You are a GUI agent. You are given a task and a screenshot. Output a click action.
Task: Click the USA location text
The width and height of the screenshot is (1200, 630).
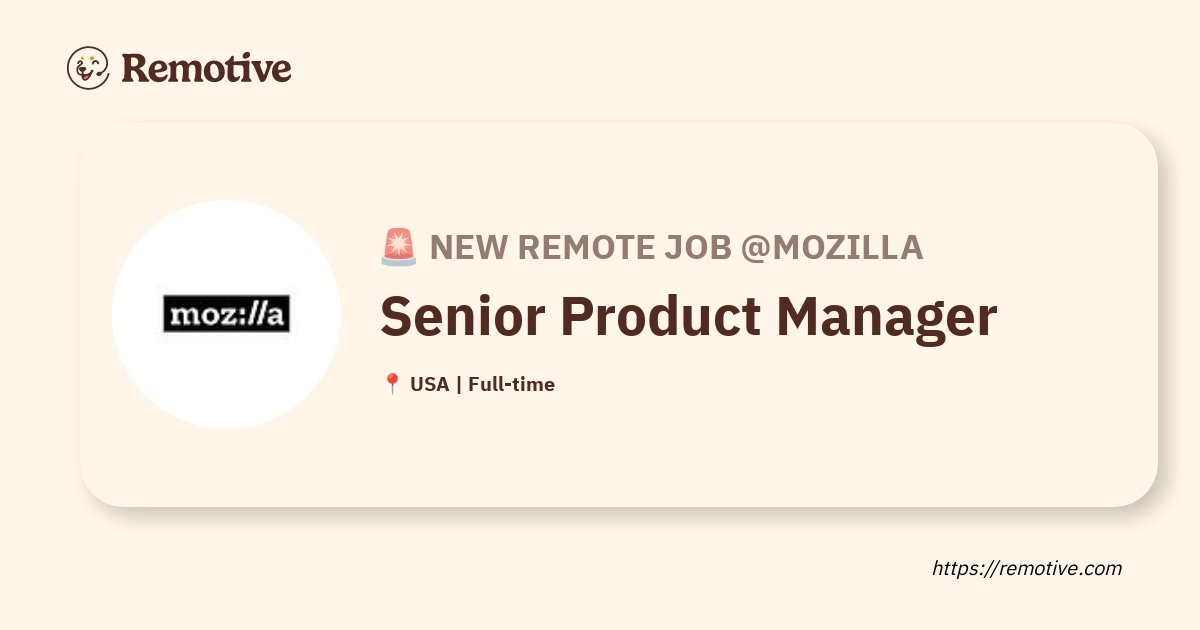[430, 384]
